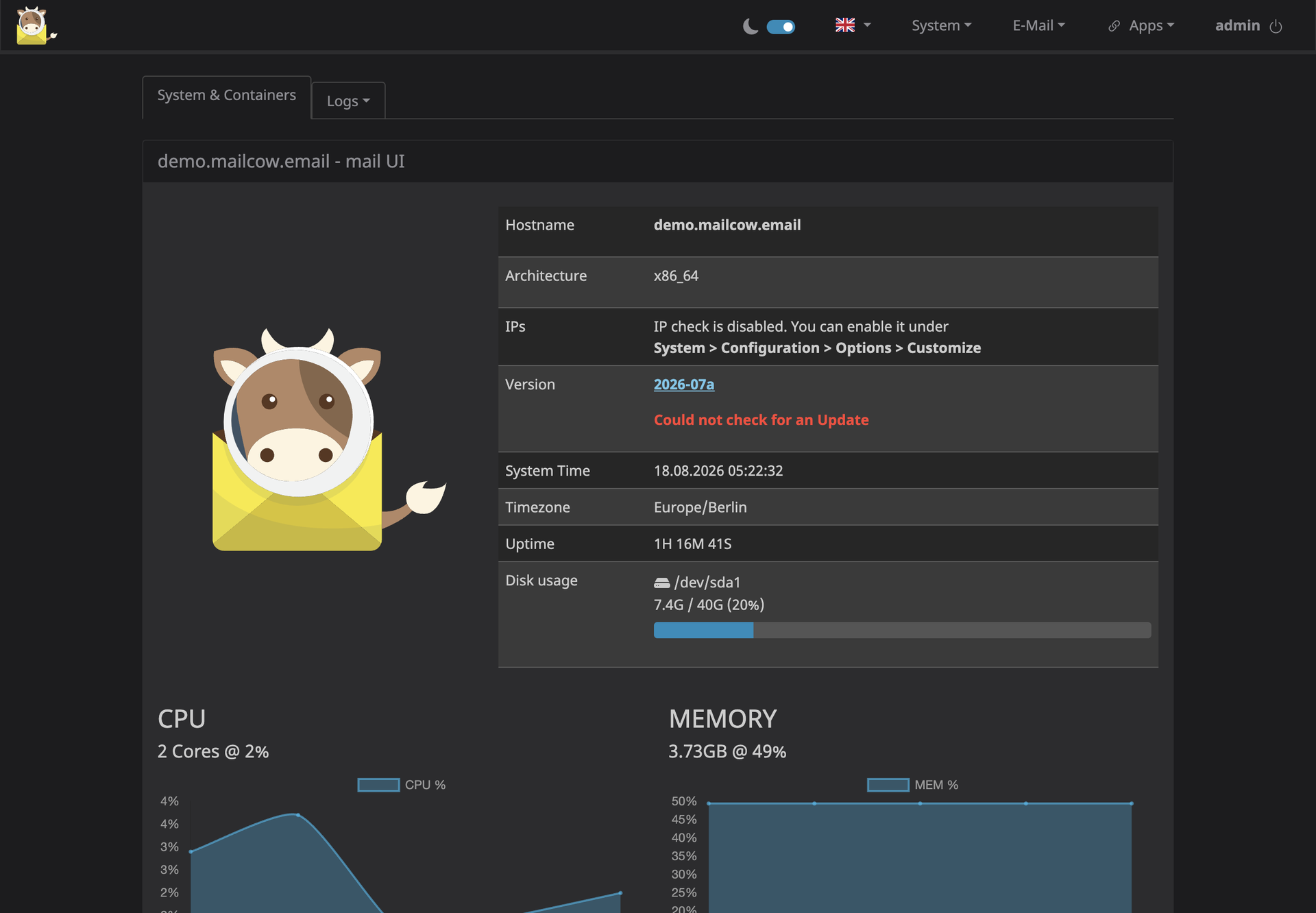
Task: Click the '3.73GB @ 49%' memory label
Action: 727,752
